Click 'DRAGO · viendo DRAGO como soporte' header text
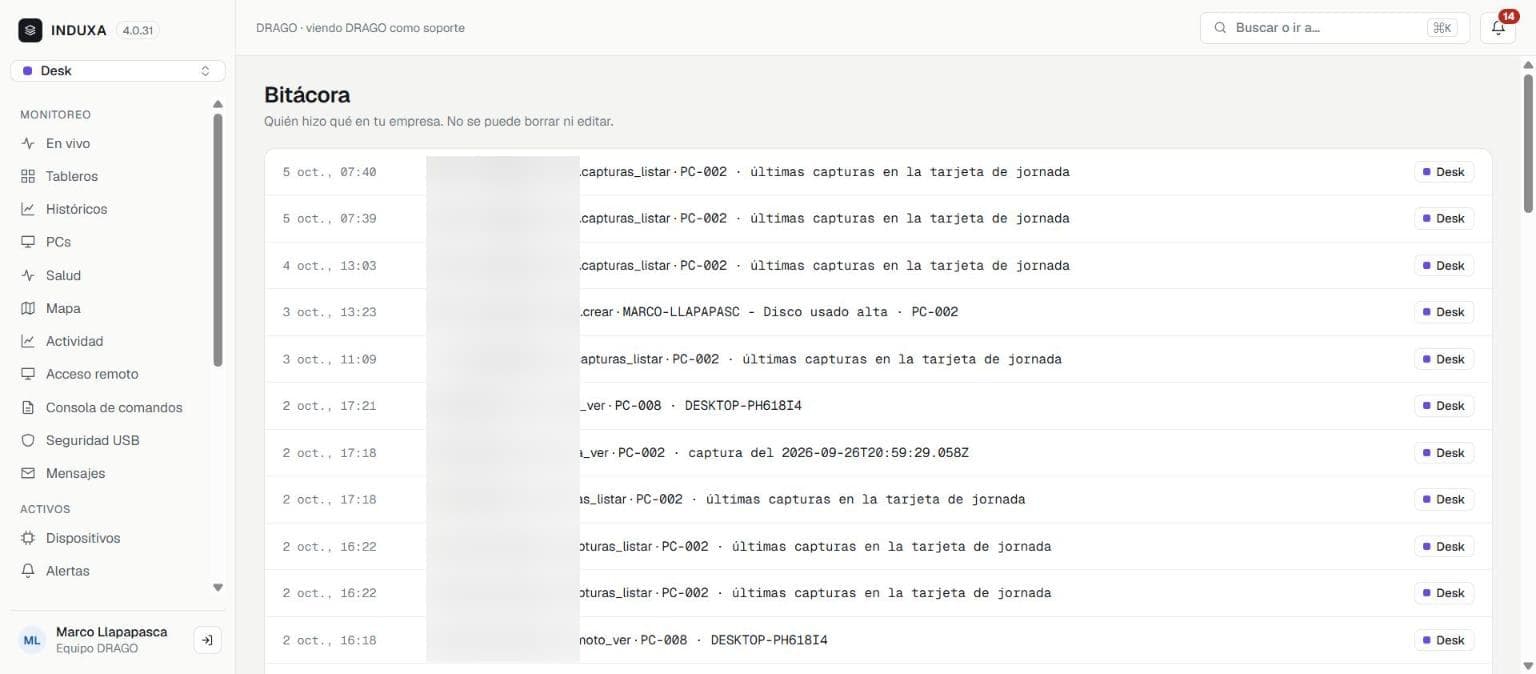Viewport: 1536px width, 674px height. 360,28
